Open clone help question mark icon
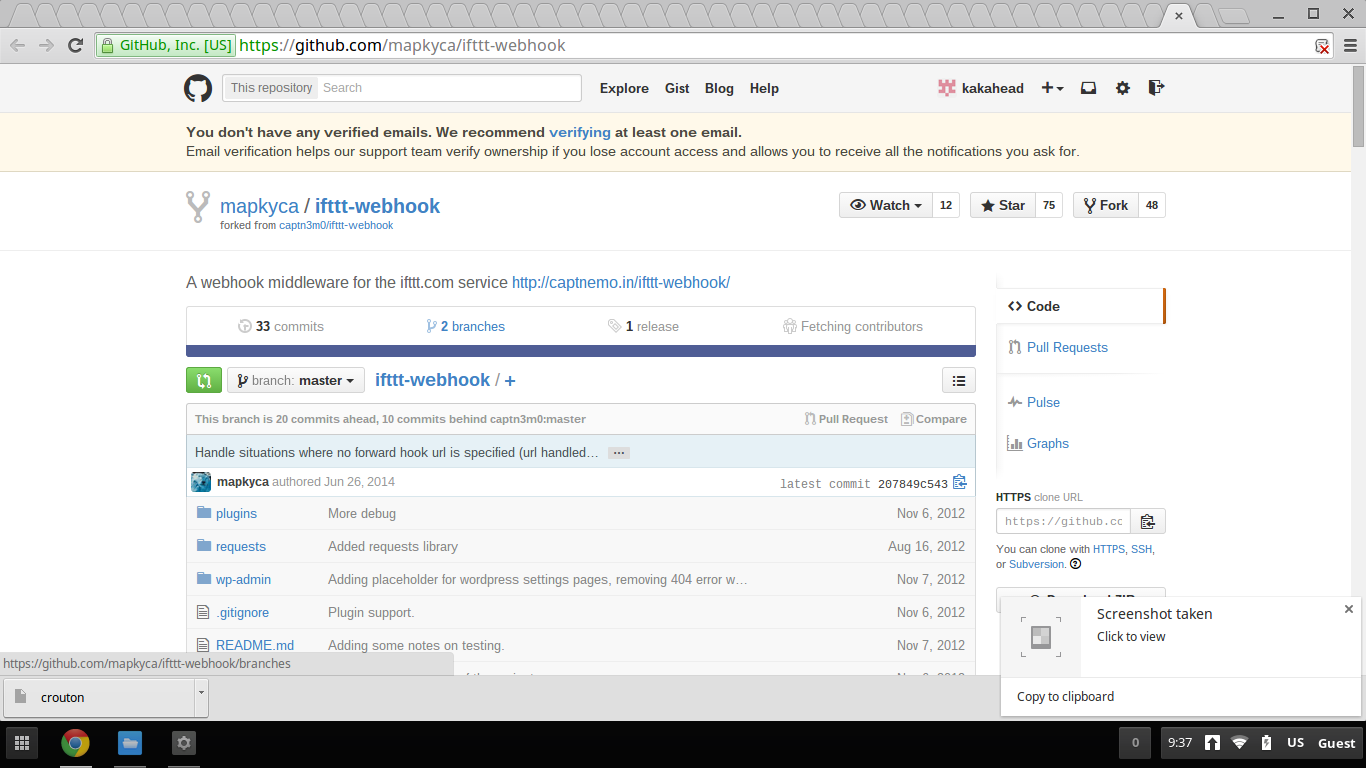The image size is (1366, 768). 1076,564
